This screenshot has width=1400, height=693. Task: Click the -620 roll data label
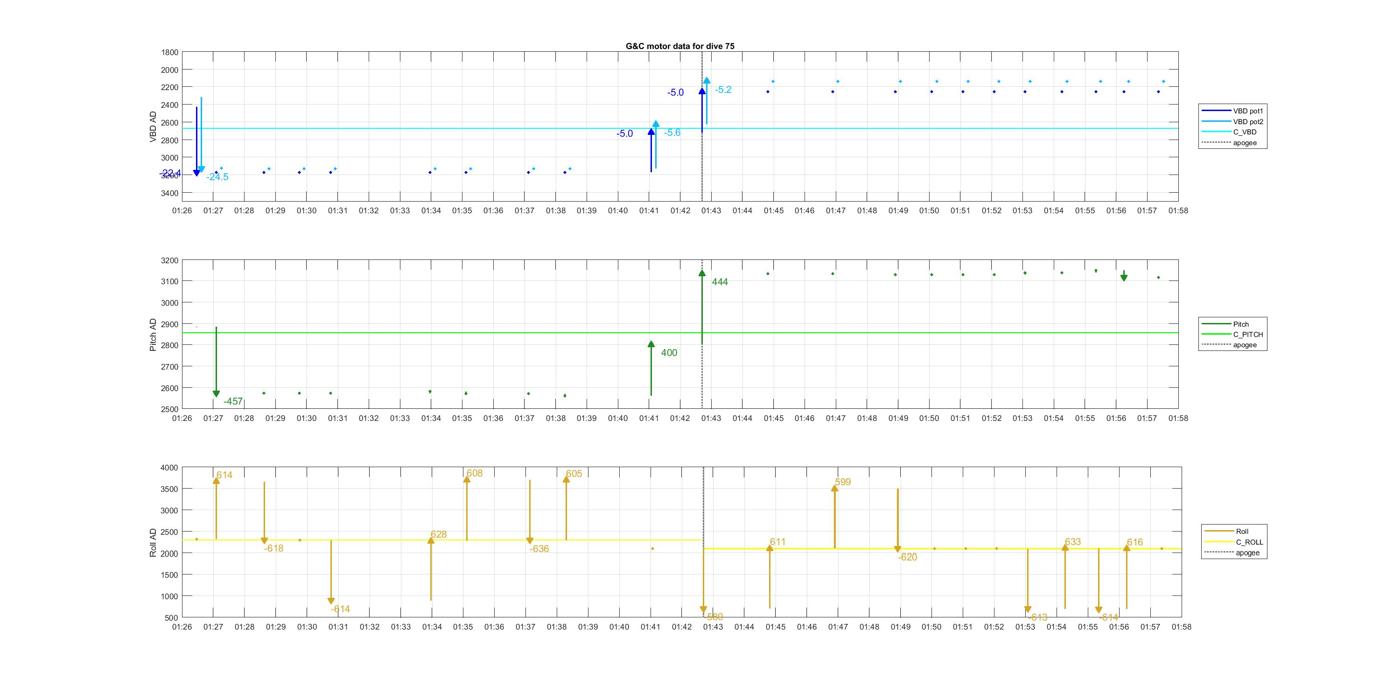coord(908,557)
